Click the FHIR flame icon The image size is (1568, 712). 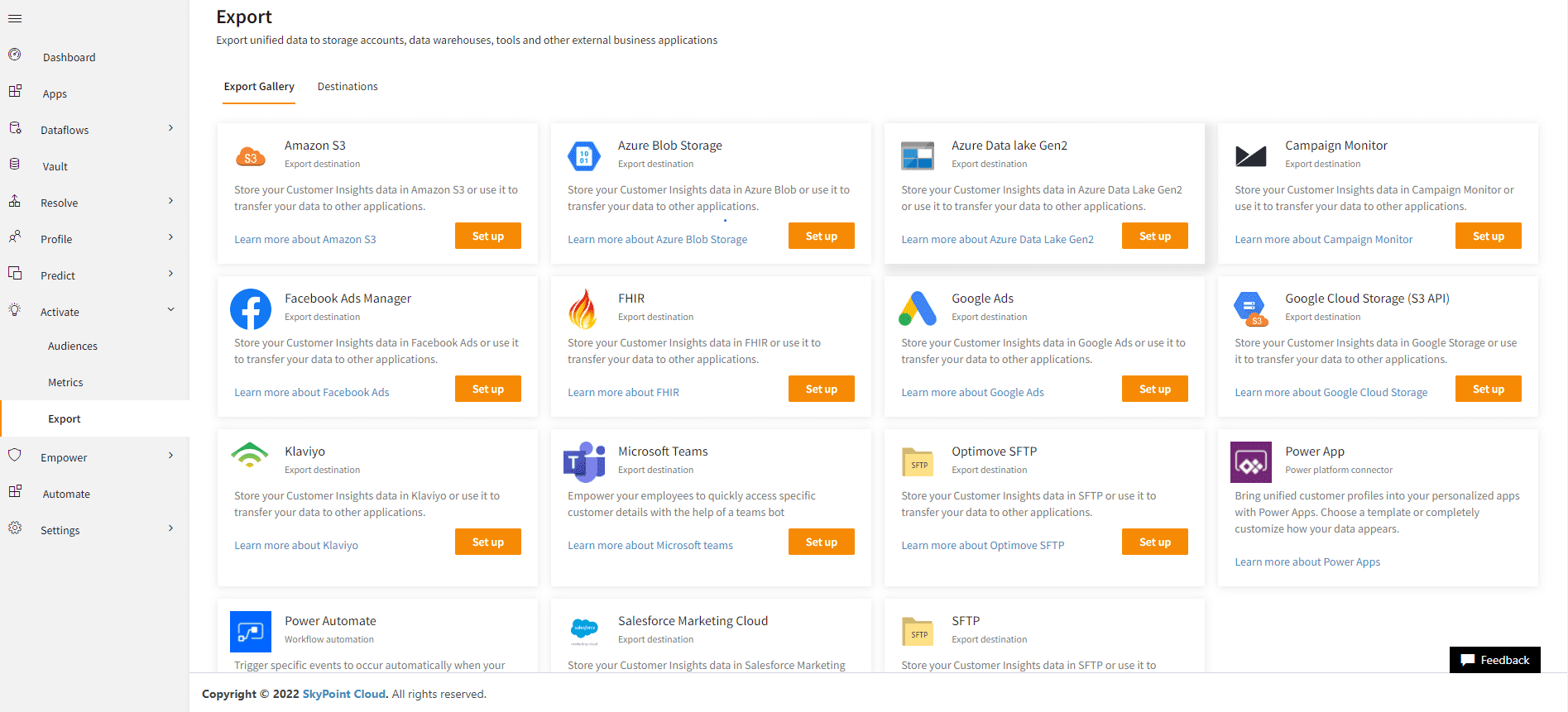(x=583, y=309)
